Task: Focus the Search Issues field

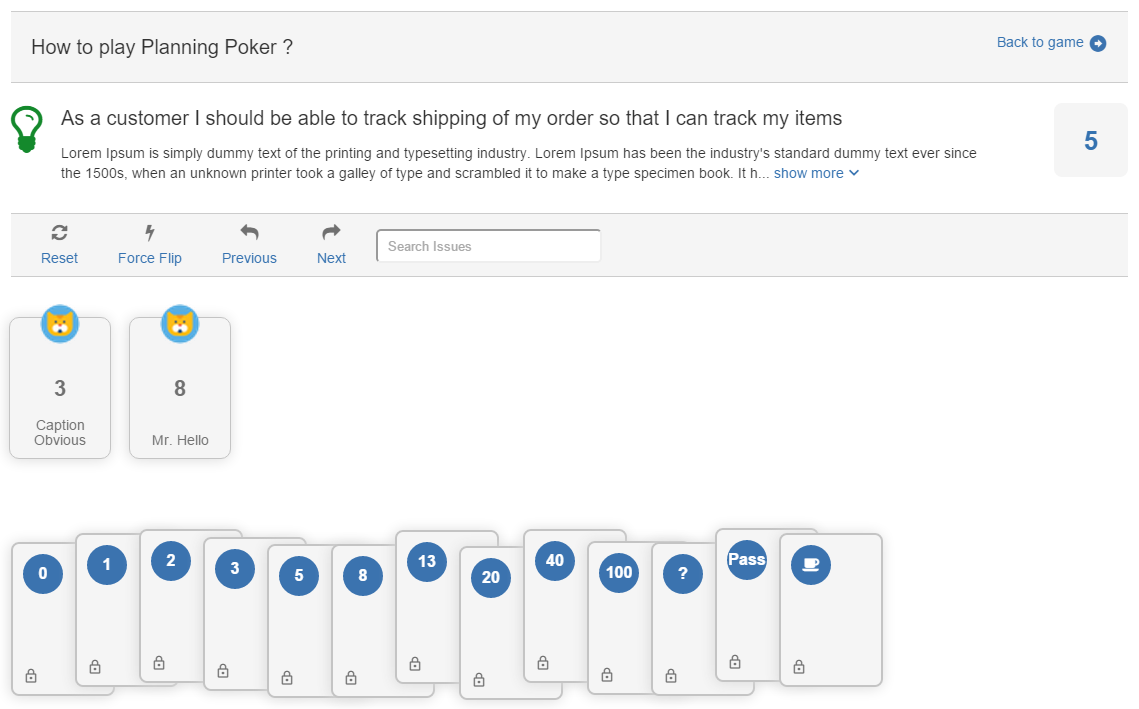Action: [488, 246]
